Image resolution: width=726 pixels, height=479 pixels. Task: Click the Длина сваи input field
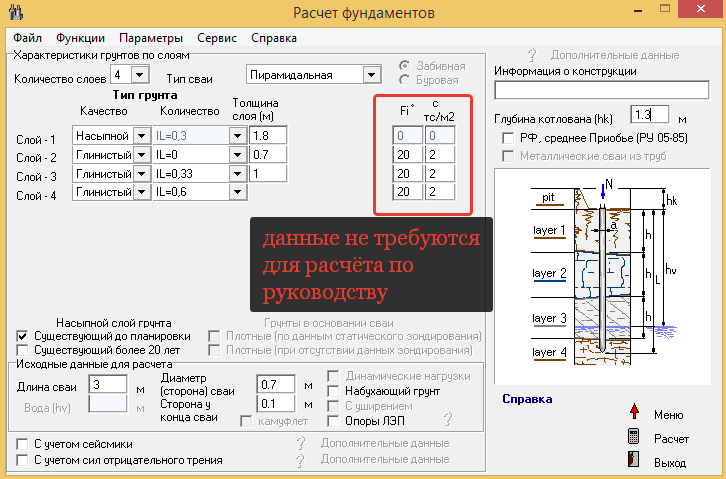coord(108,385)
